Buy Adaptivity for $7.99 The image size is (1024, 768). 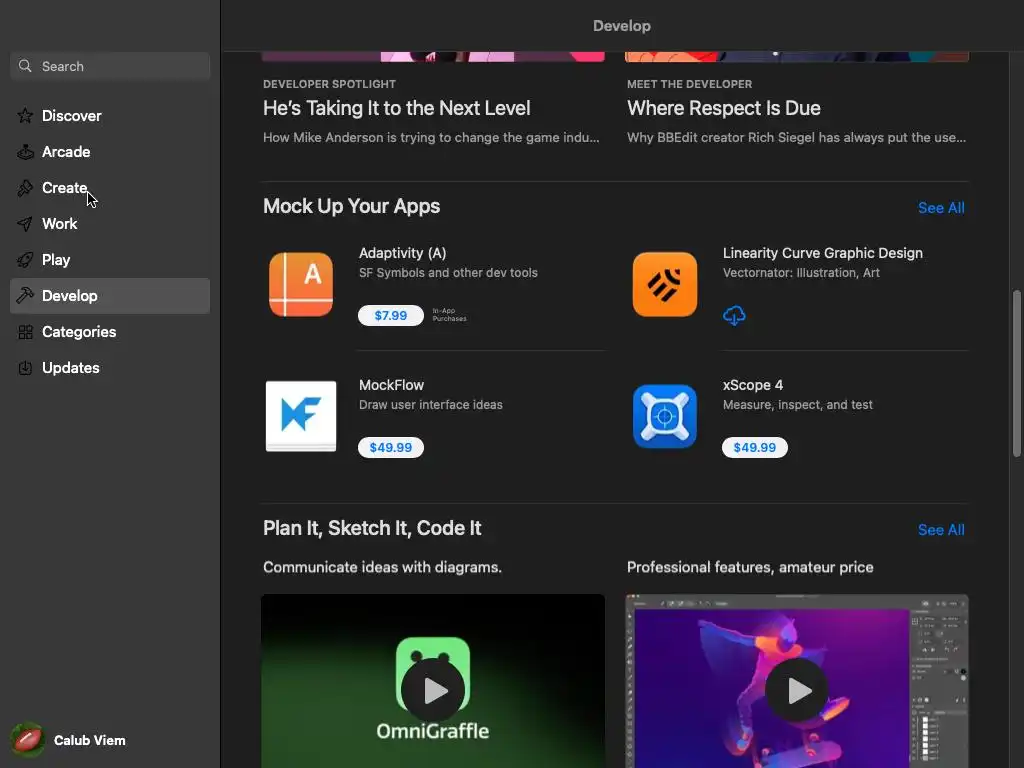coord(391,315)
